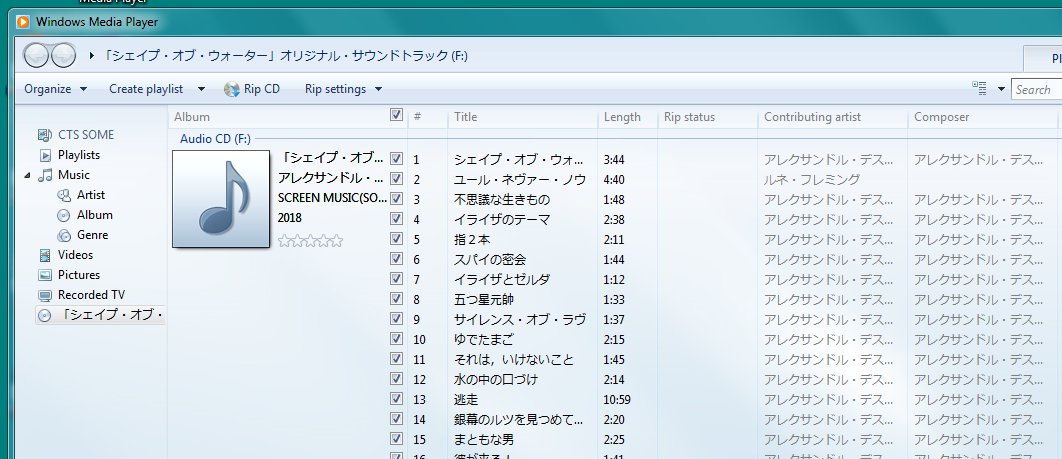This screenshot has width=1062, height=459.
Task: Click the album year 2018
Action: (290, 218)
